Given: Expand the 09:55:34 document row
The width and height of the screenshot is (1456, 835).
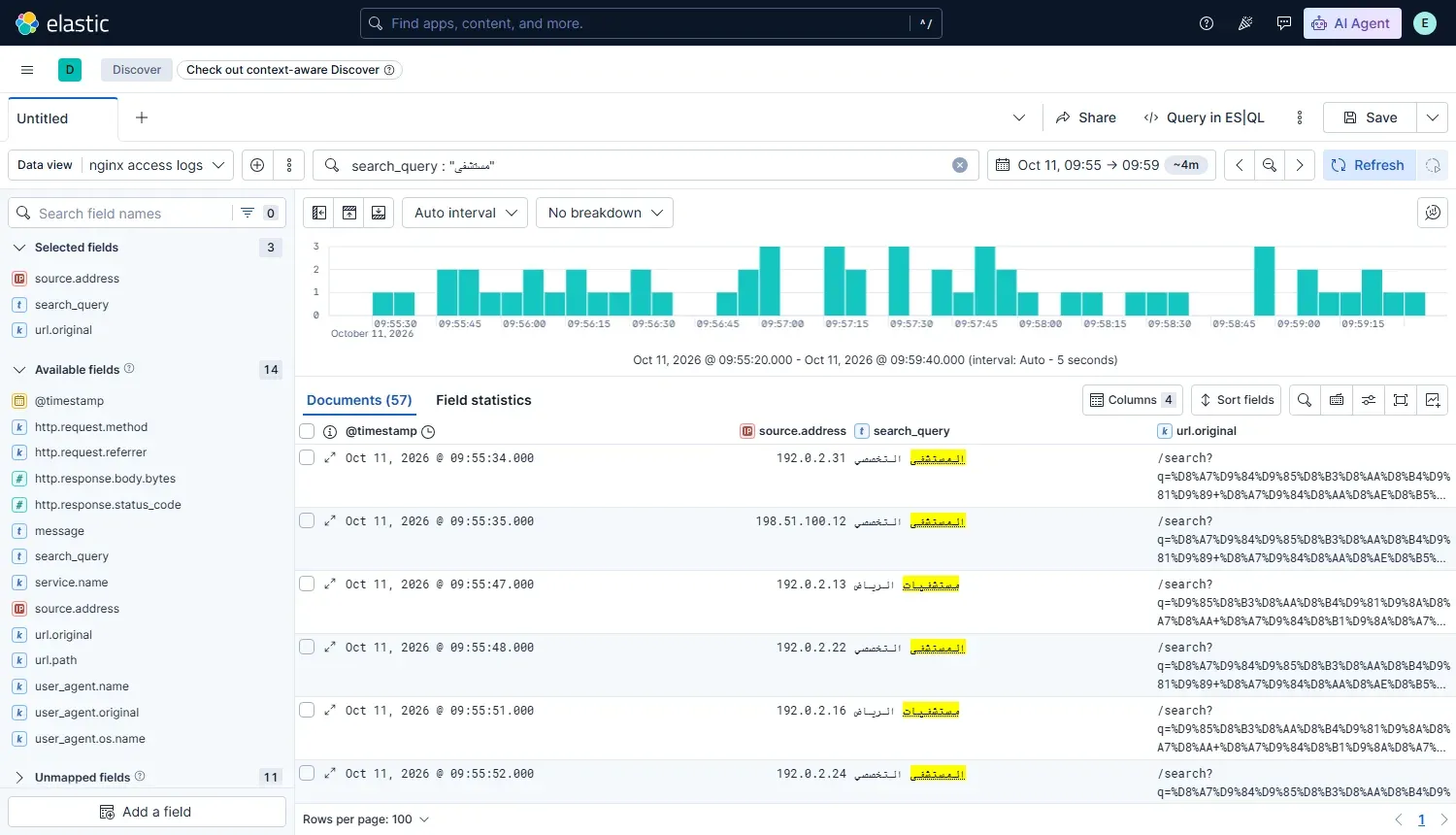Looking at the screenshot, I should click(330, 458).
